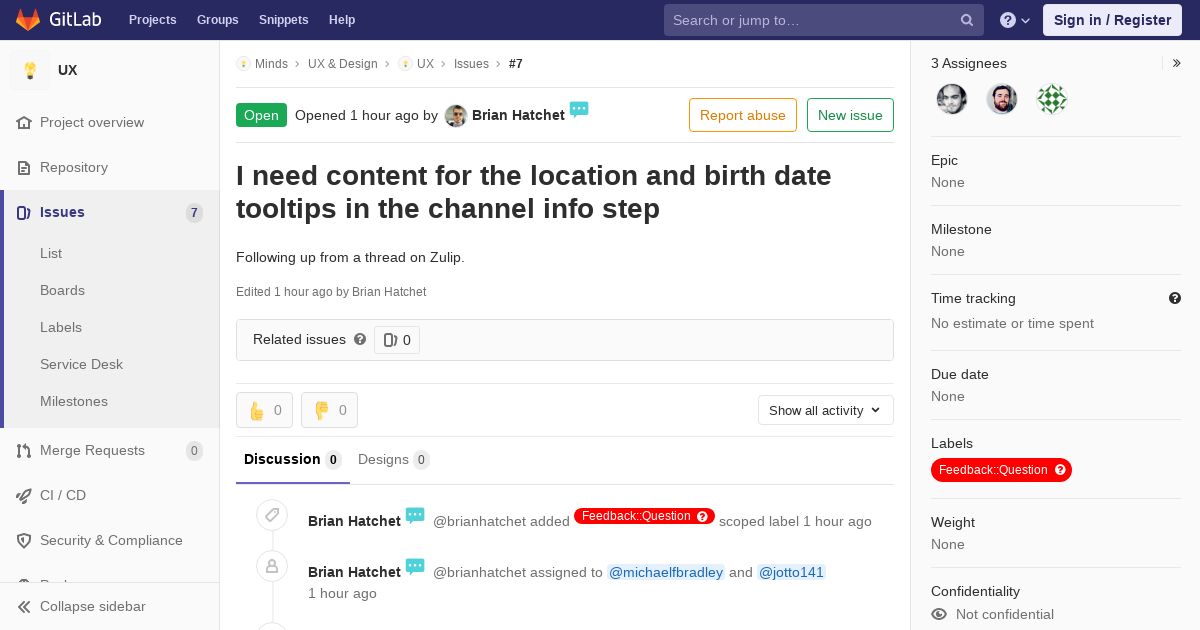Click the New issue button
This screenshot has width=1200, height=630.
[850, 115]
